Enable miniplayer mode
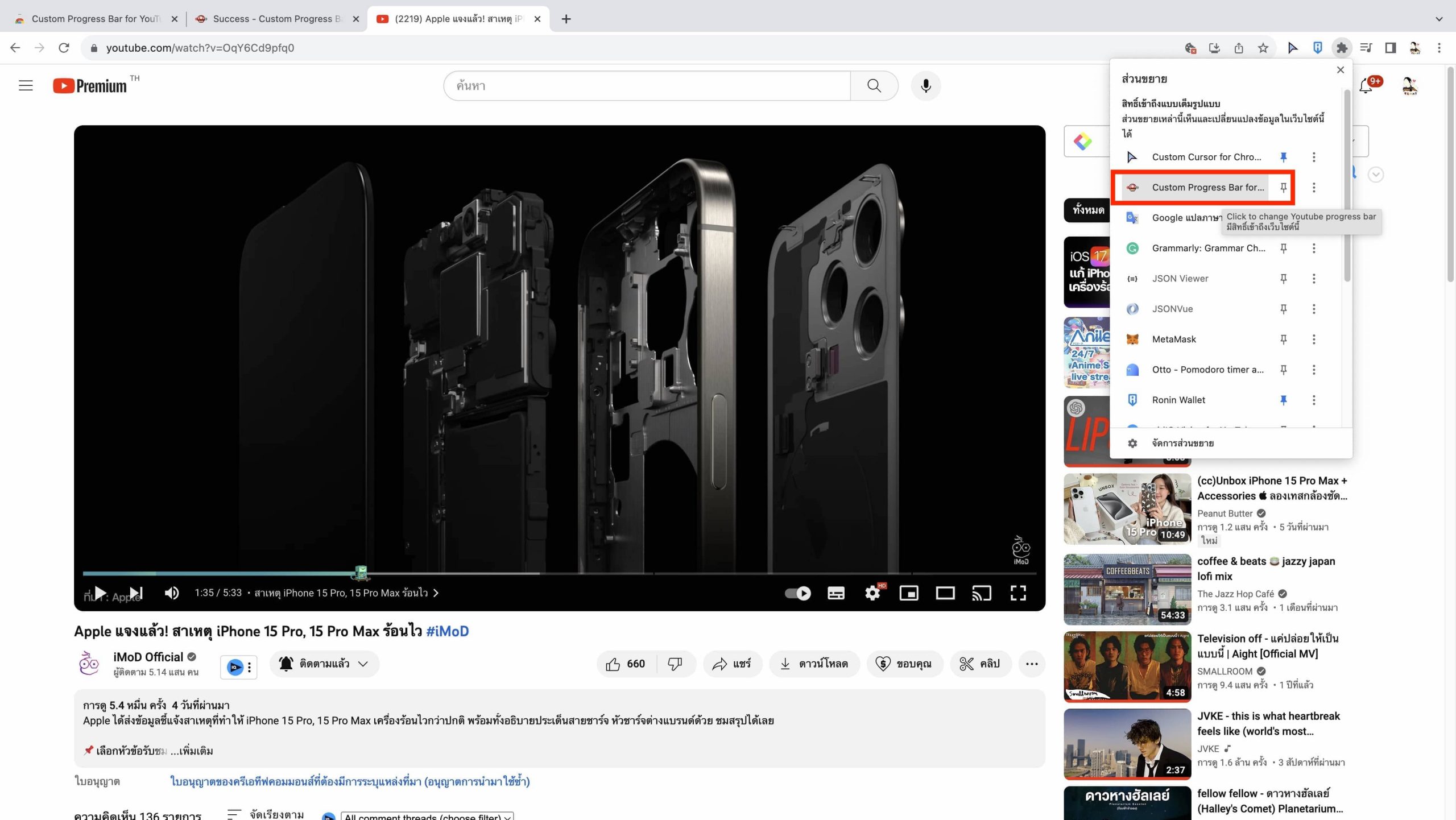This screenshot has width=1456, height=820. (x=908, y=593)
